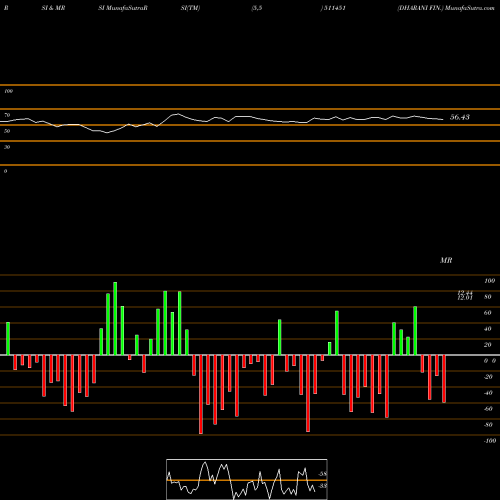500x500 pixels.
Task: Click the RSI axis label 0
Action: [x=5, y=171]
